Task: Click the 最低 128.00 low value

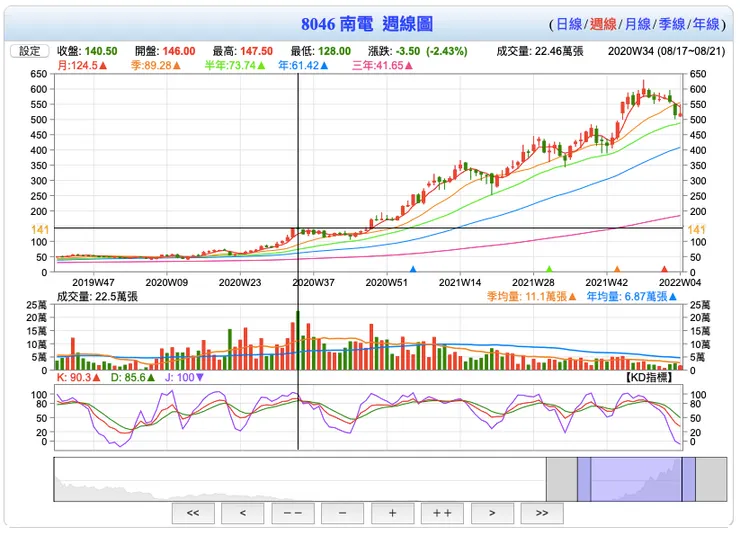Action: 320,51
